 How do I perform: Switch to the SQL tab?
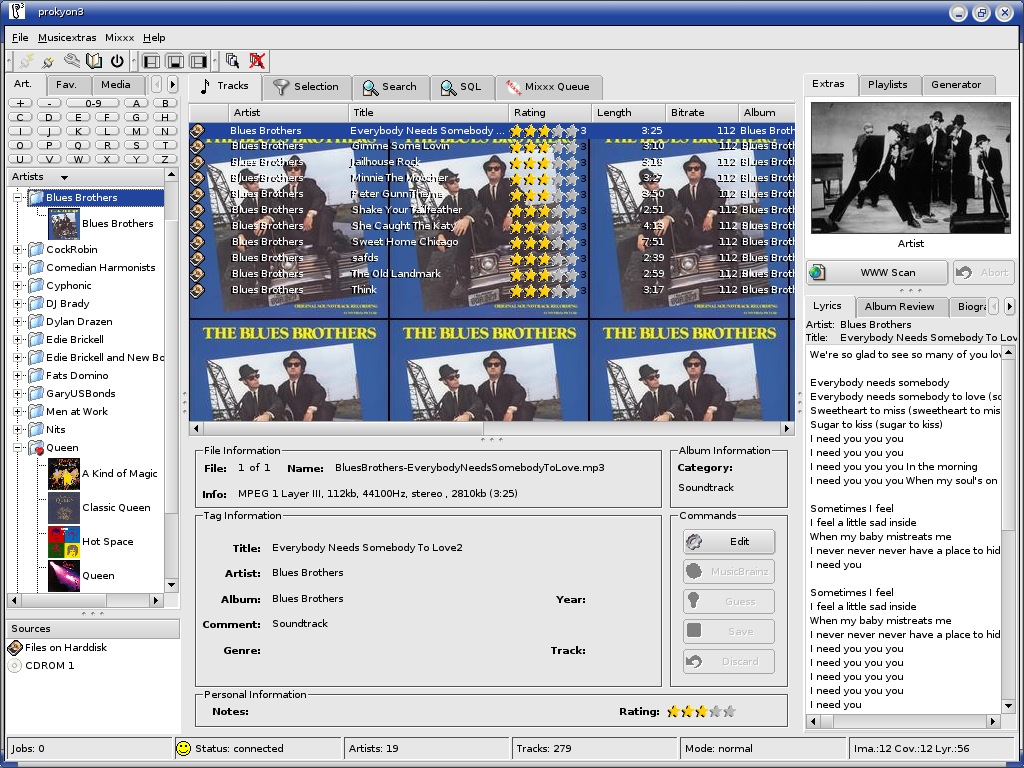461,87
